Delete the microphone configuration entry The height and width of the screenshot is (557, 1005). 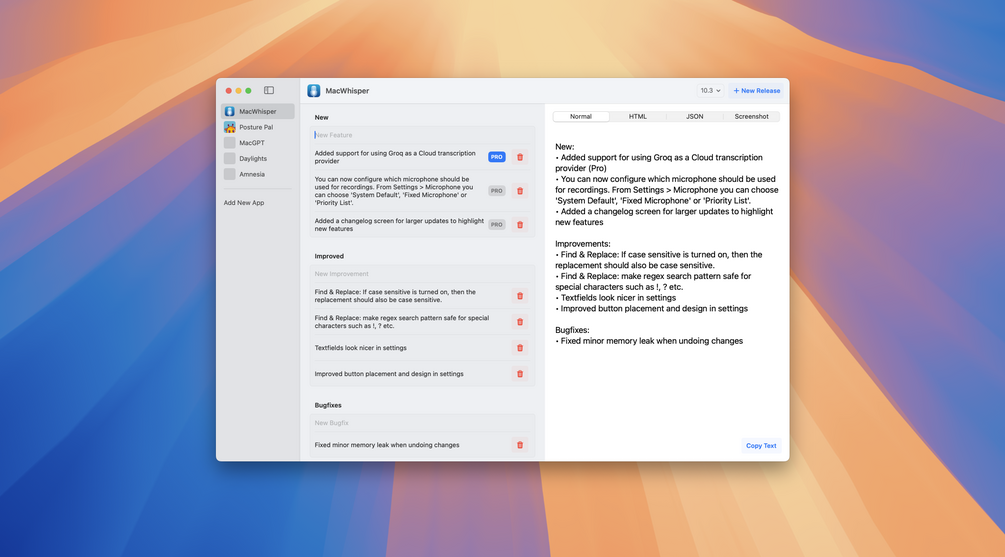pyautogui.click(x=520, y=191)
